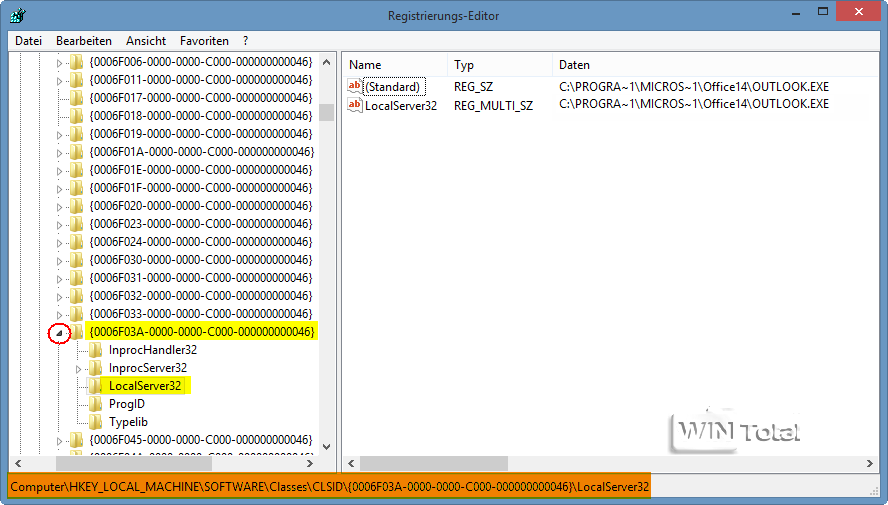The height and width of the screenshot is (505, 888).
Task: Open the Datei menu
Action: [28, 41]
